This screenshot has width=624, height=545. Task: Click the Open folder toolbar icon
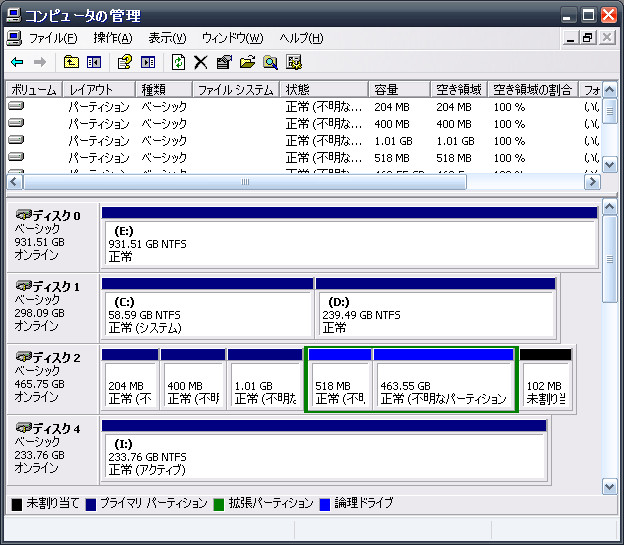coord(247,62)
